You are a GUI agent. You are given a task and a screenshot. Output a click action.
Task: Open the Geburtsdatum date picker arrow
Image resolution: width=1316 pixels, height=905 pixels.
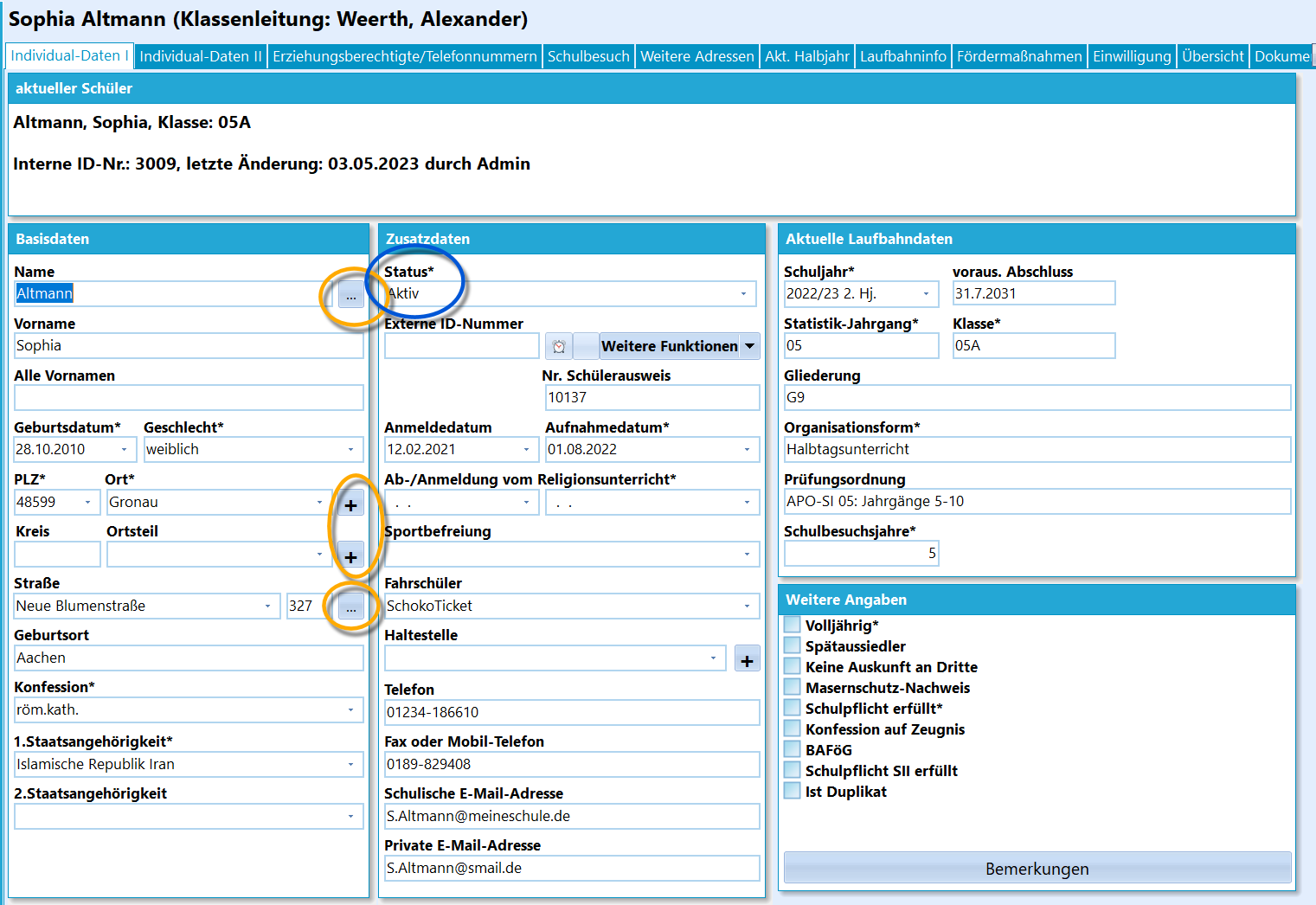124,450
